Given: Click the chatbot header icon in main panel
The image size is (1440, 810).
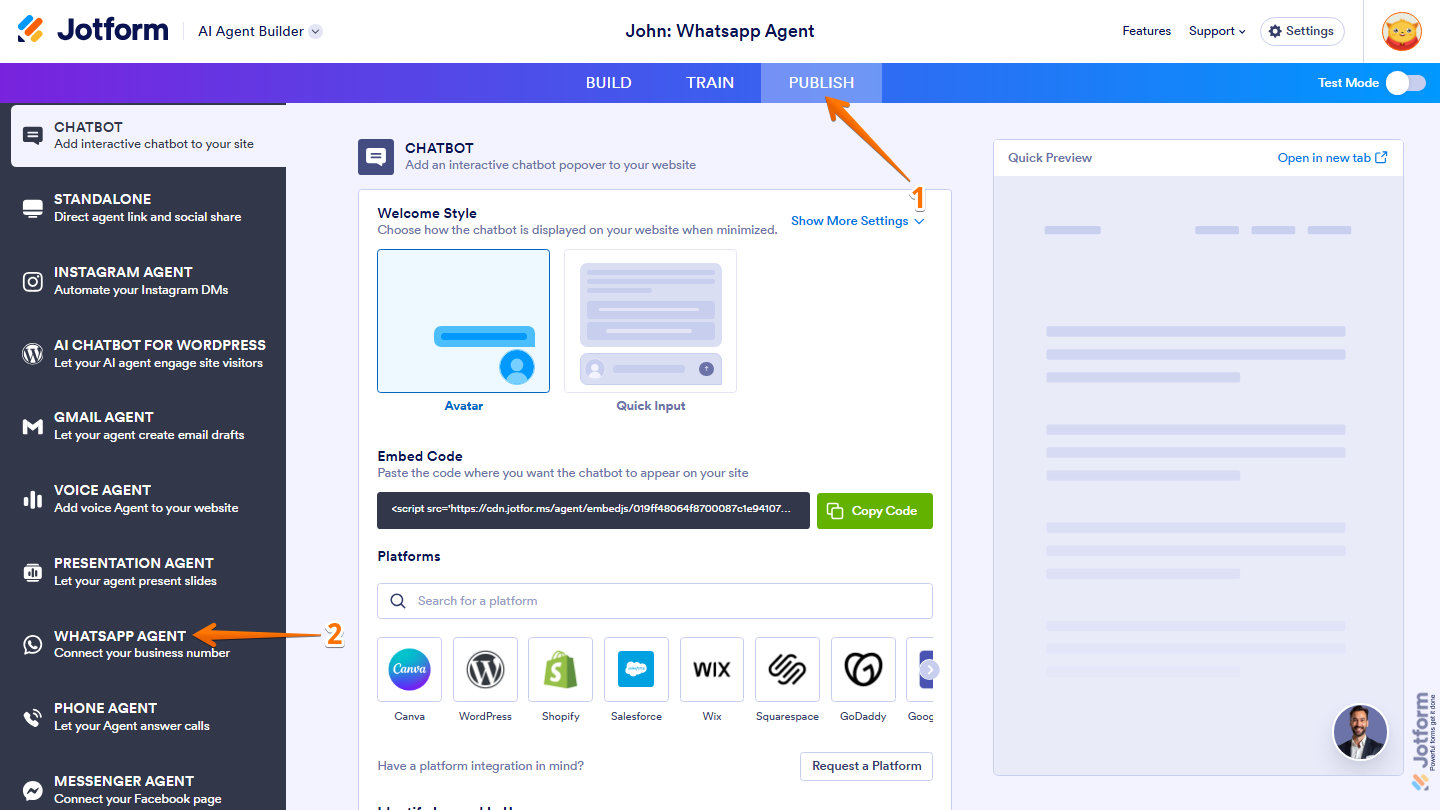Looking at the screenshot, I should [x=376, y=157].
